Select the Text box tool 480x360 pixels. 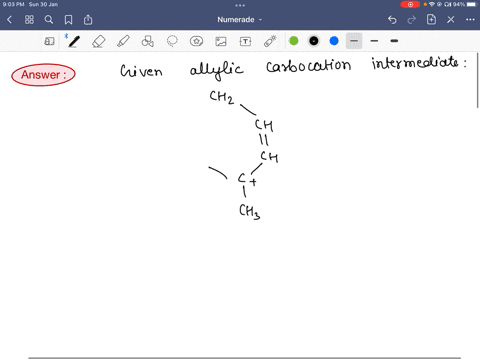[245, 41]
